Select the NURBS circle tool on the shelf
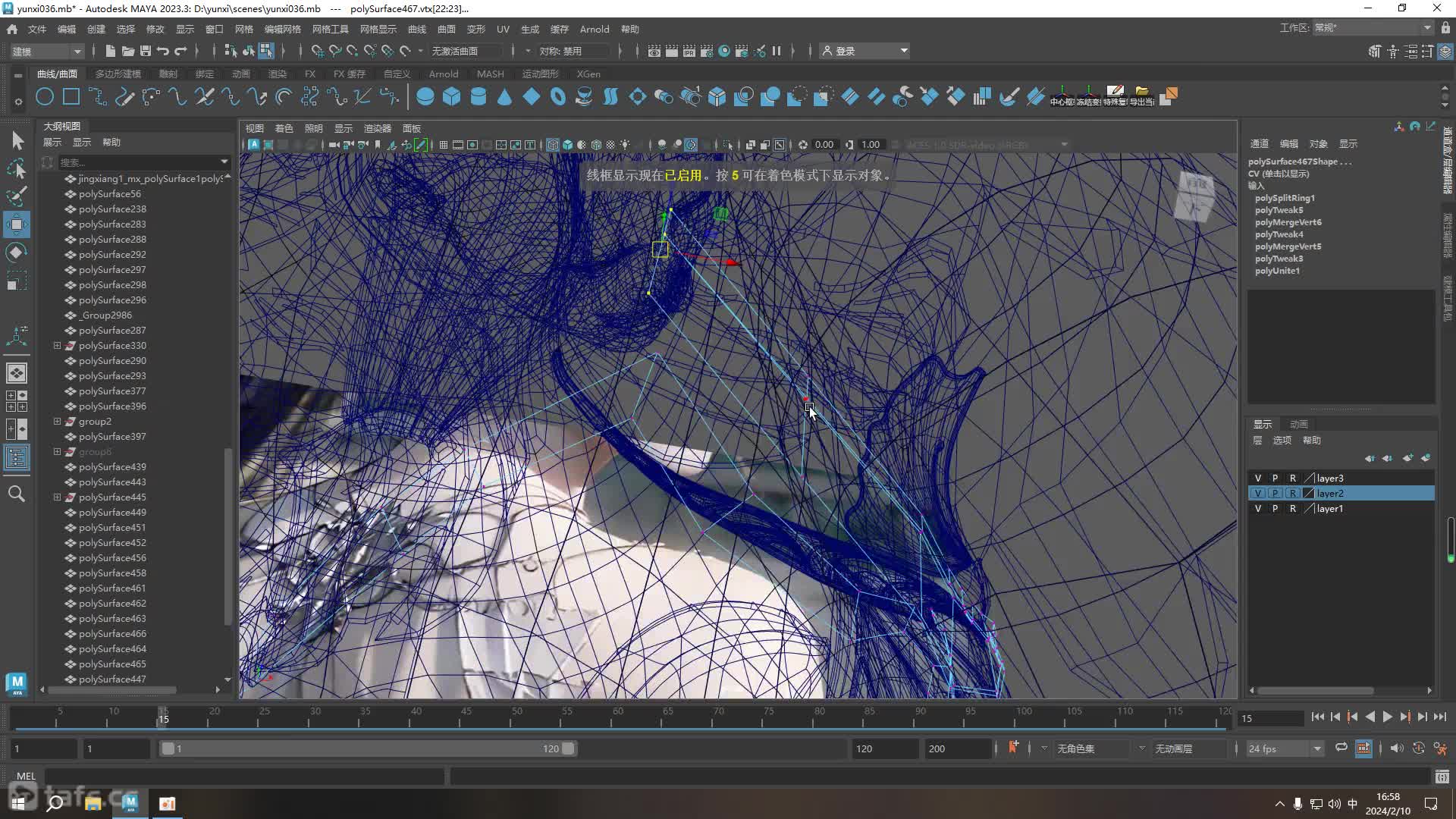This screenshot has height=819, width=1456. pos(45,97)
